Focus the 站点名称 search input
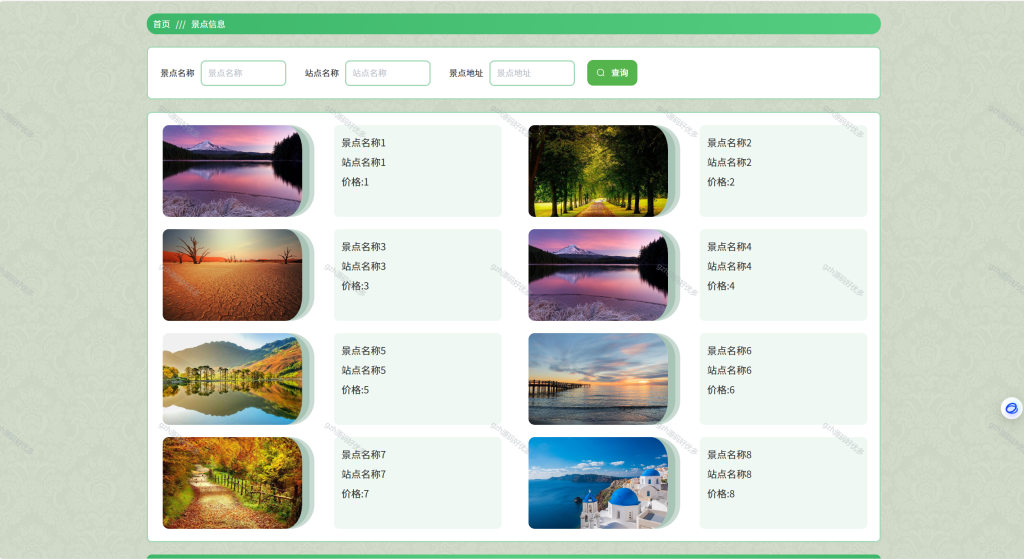1024x559 pixels. click(388, 73)
